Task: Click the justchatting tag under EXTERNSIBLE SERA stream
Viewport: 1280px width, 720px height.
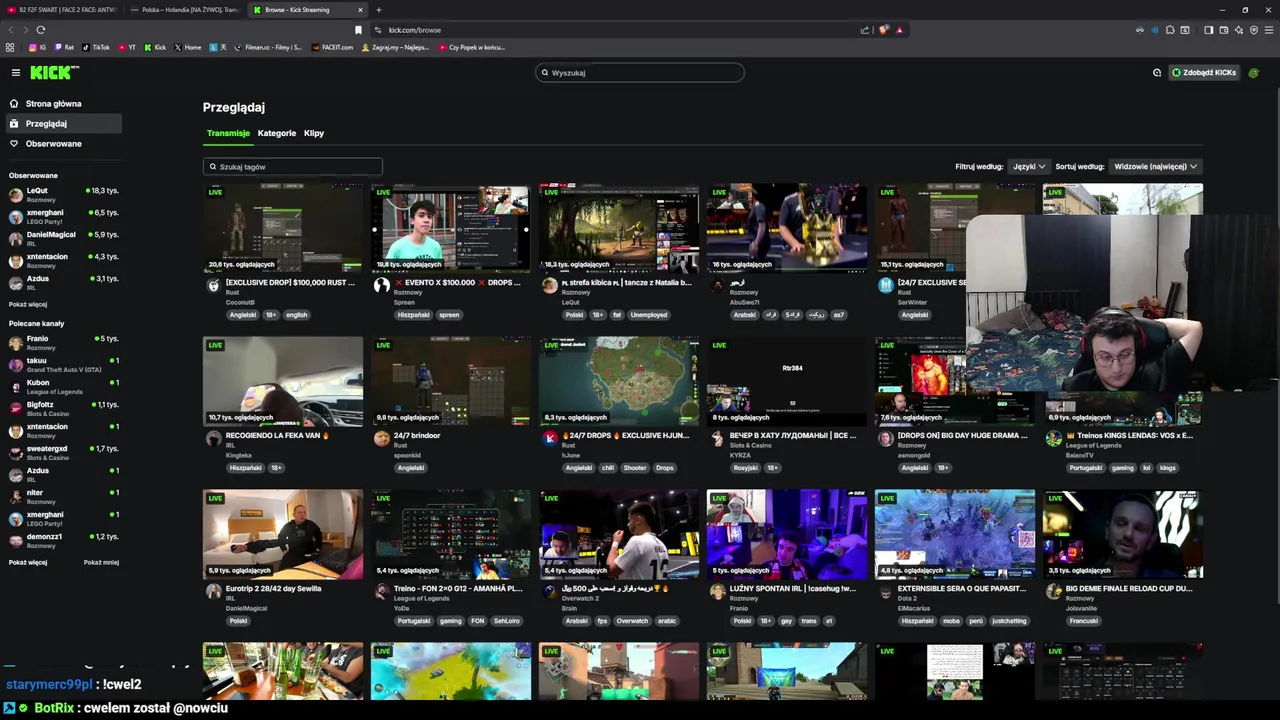Action: [x=1009, y=621]
